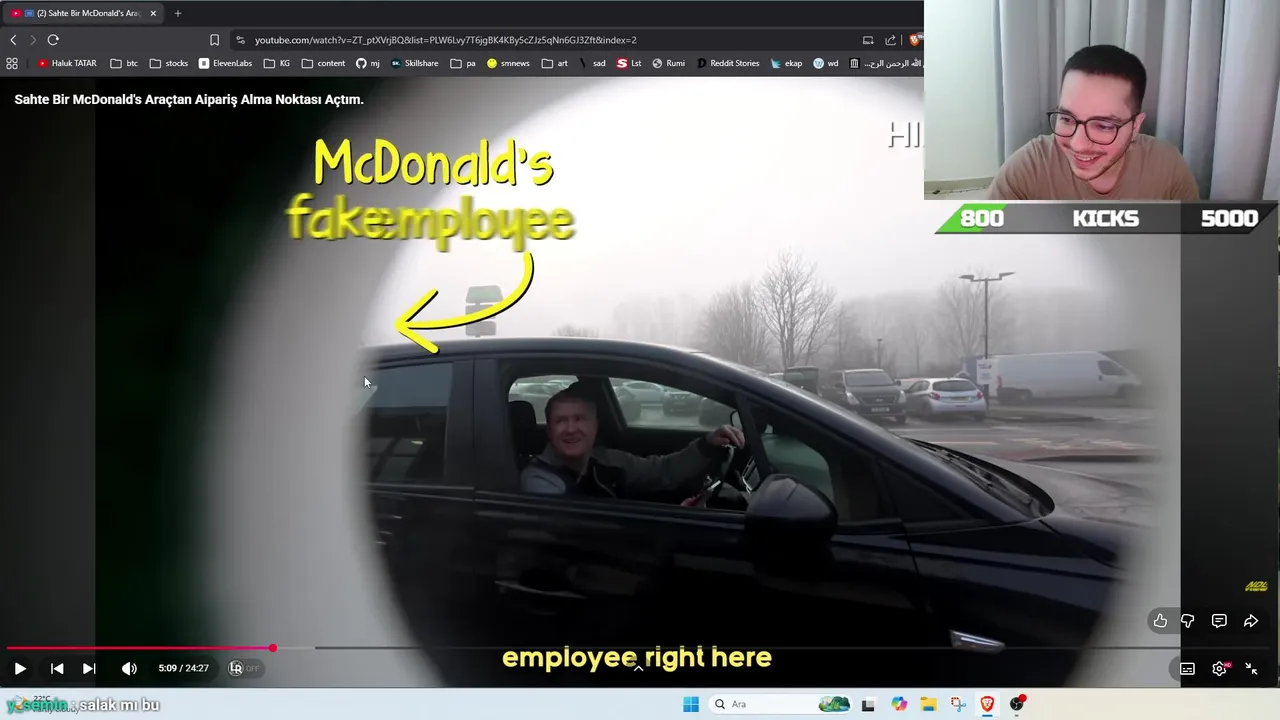Open Haluk TATAR bookmark
Viewport: 1280px width, 720px height.
[x=67, y=63]
